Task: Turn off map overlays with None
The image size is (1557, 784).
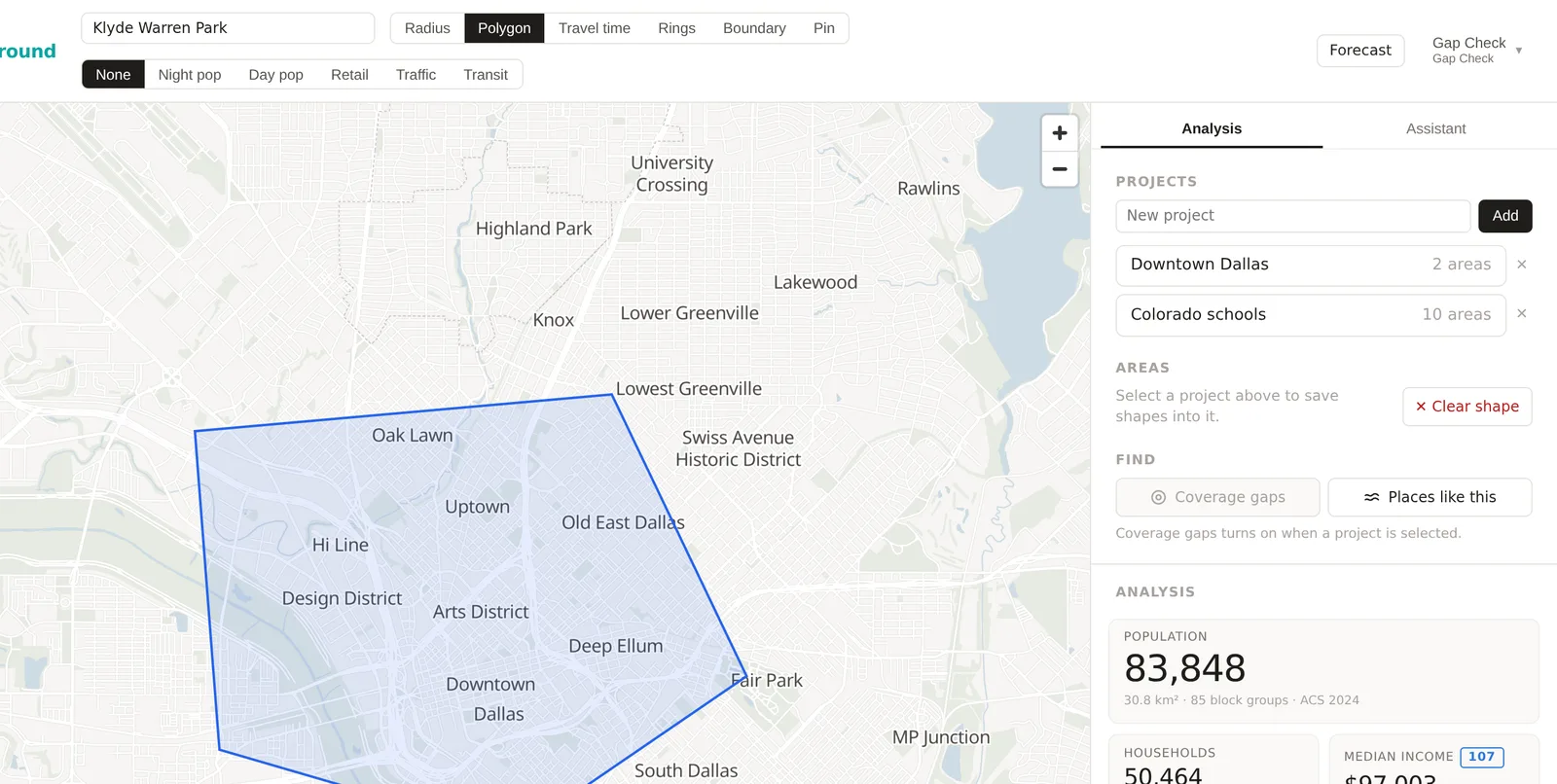Action: [113, 75]
